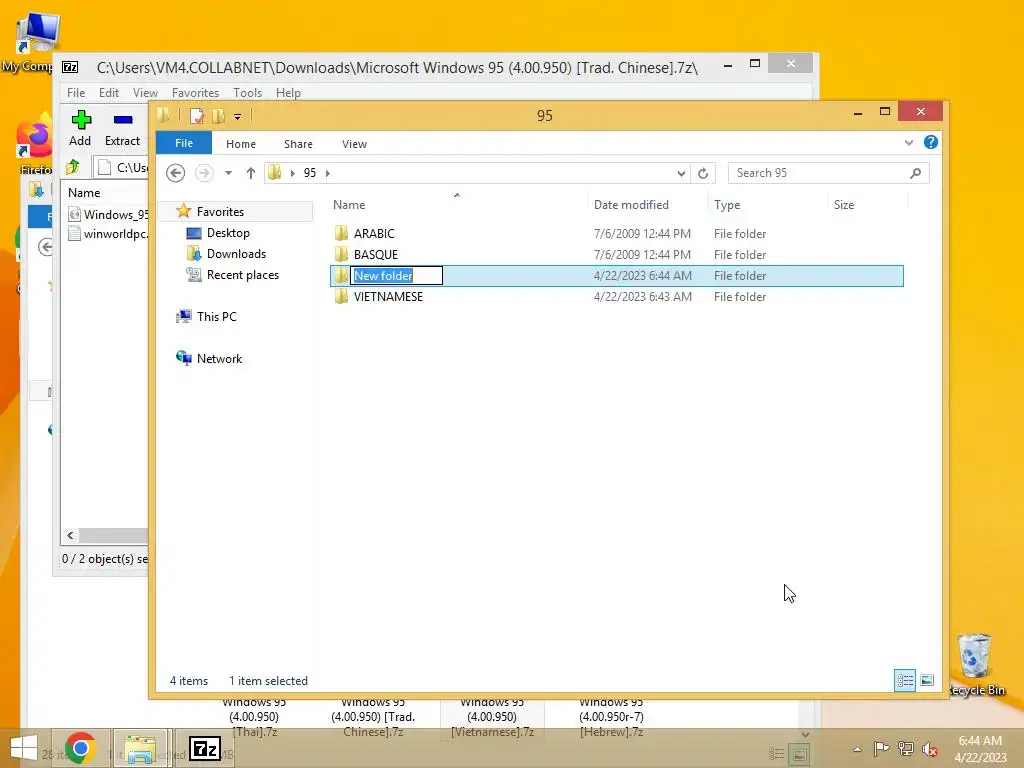This screenshot has height=768, width=1024.
Task: Select the VIETNAMESE folder
Action: [x=388, y=296]
